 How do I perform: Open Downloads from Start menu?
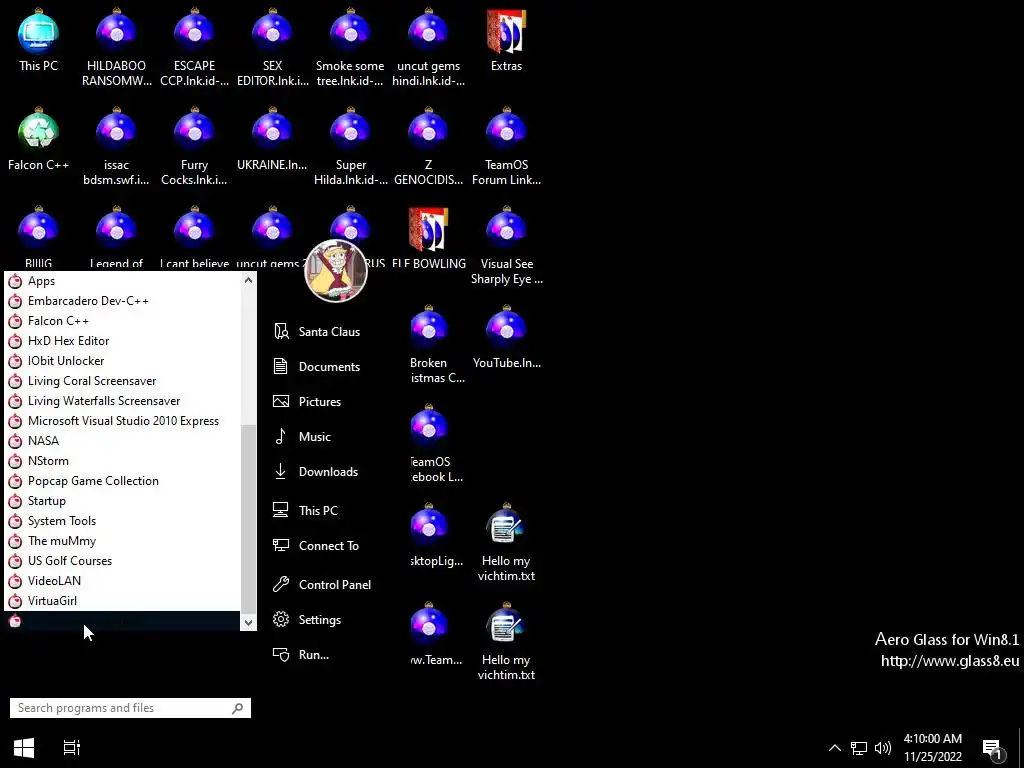click(x=315, y=472)
